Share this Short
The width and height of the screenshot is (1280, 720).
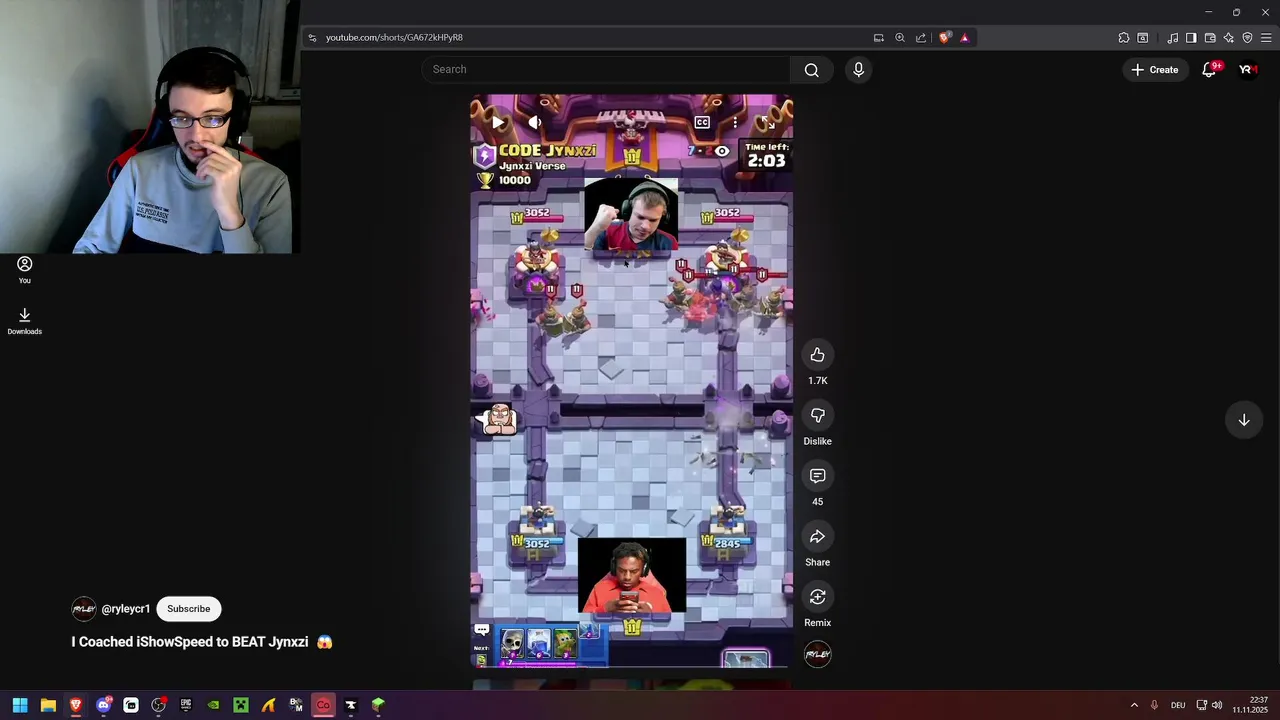pos(817,537)
